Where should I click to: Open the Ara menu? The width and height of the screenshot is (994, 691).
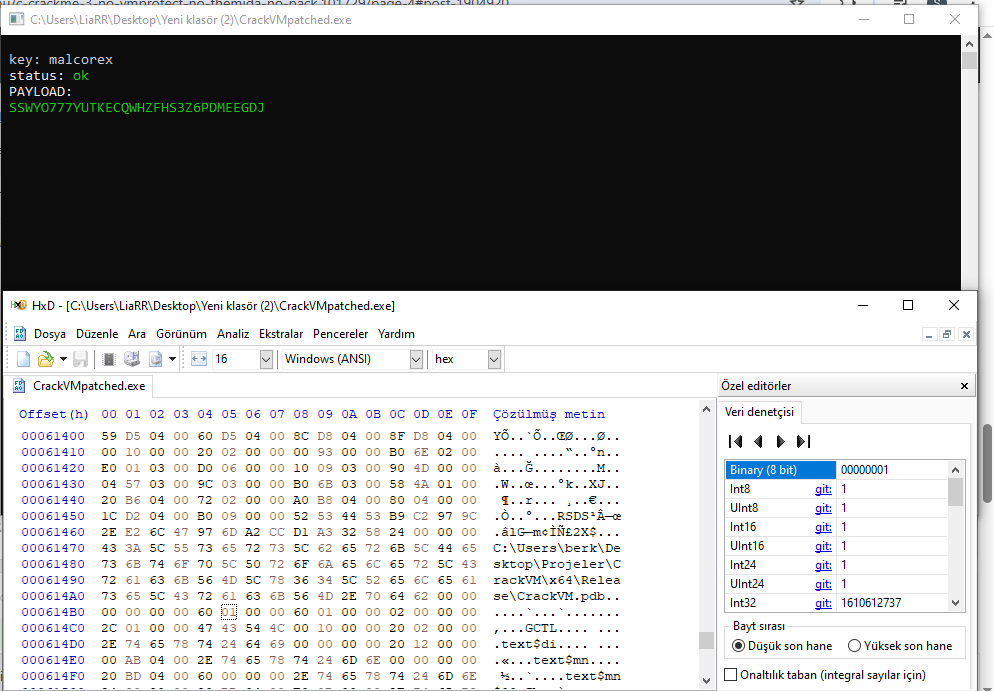[137, 334]
